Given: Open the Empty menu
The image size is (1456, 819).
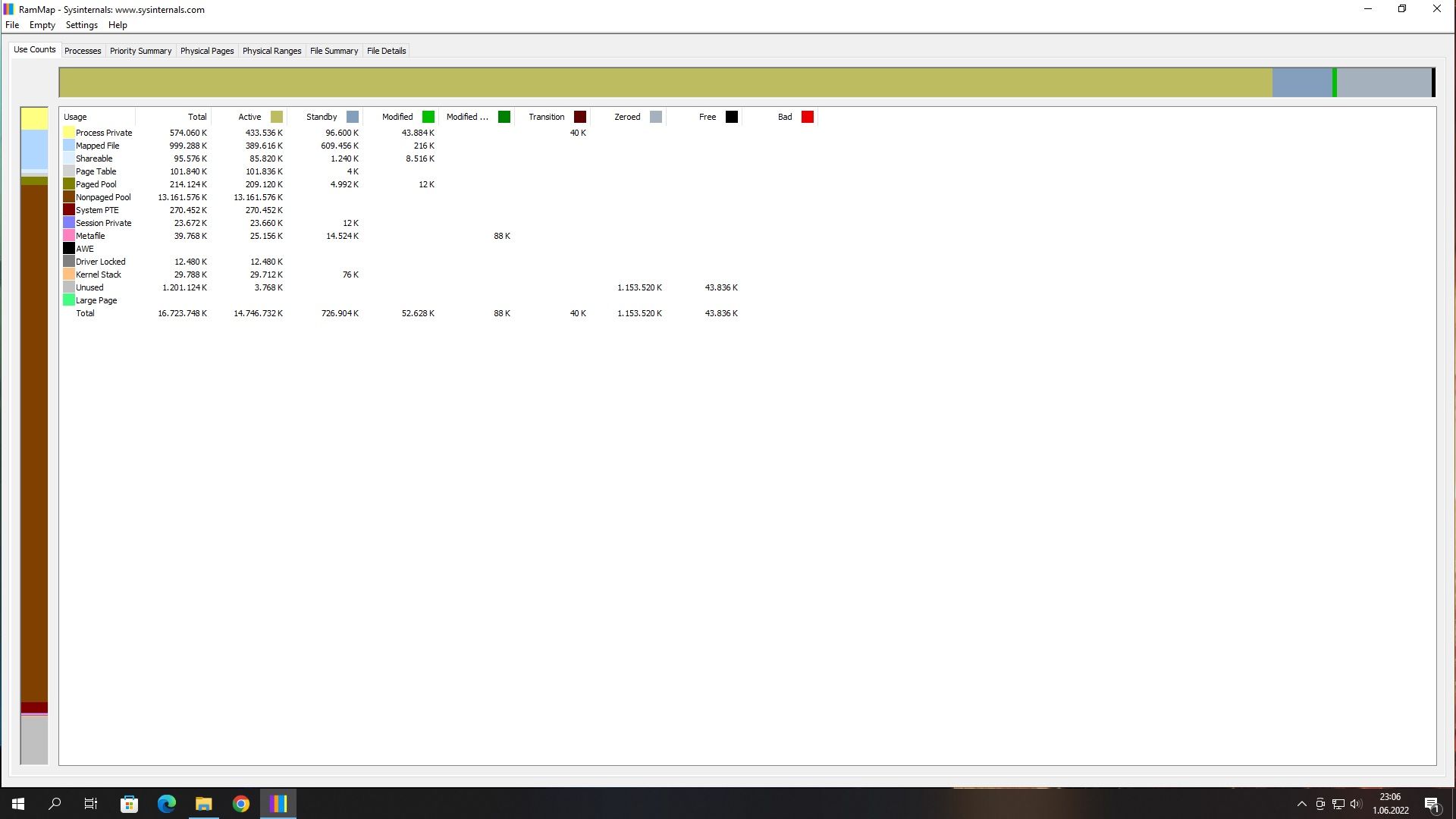Looking at the screenshot, I should (x=42, y=25).
